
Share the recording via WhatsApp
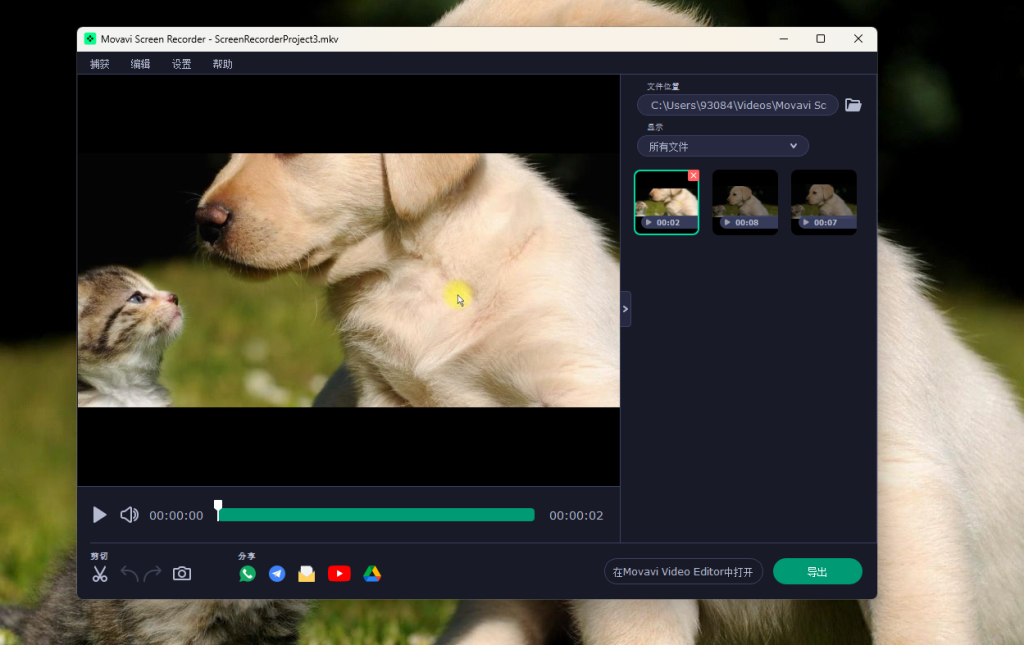[x=247, y=573]
